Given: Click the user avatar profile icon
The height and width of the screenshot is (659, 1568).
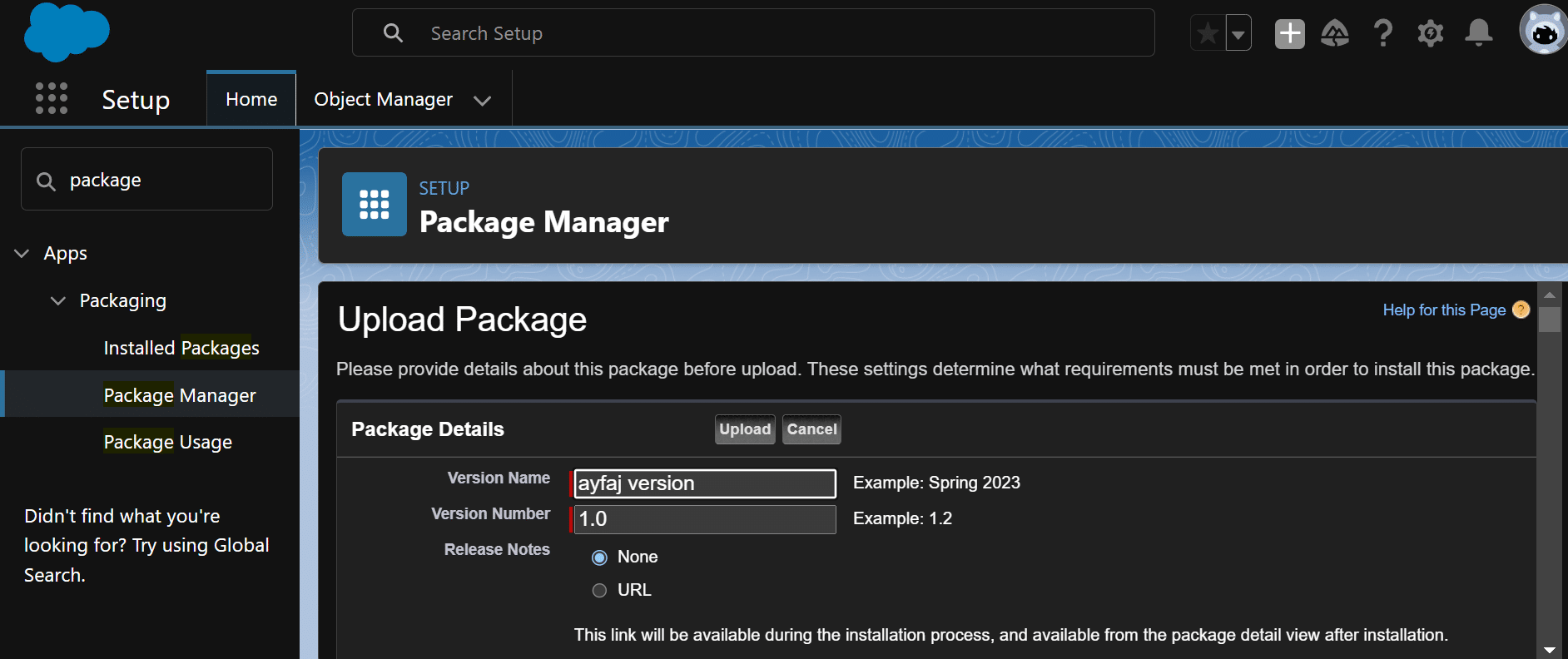Looking at the screenshot, I should coord(1543,32).
